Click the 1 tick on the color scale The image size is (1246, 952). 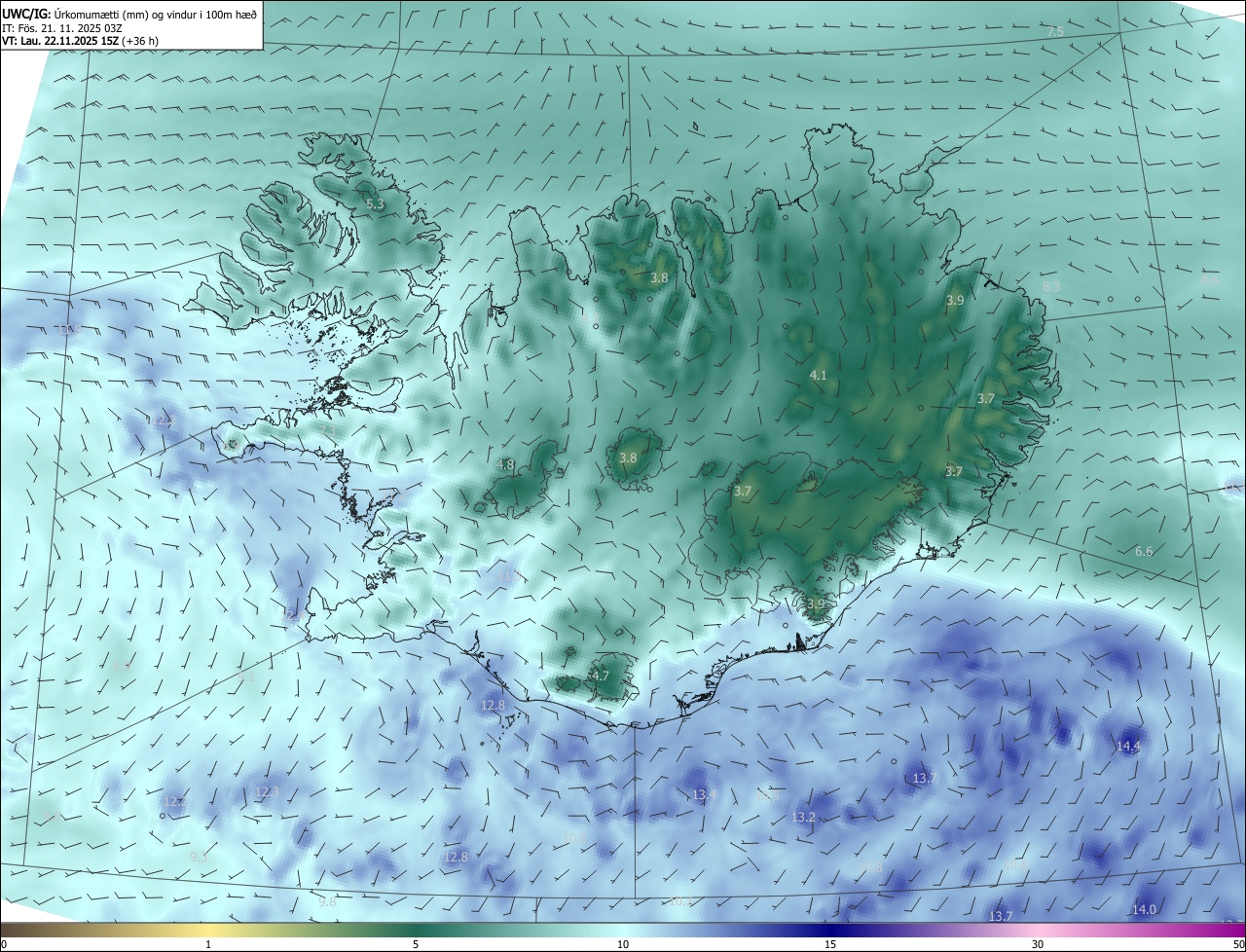click(x=208, y=944)
